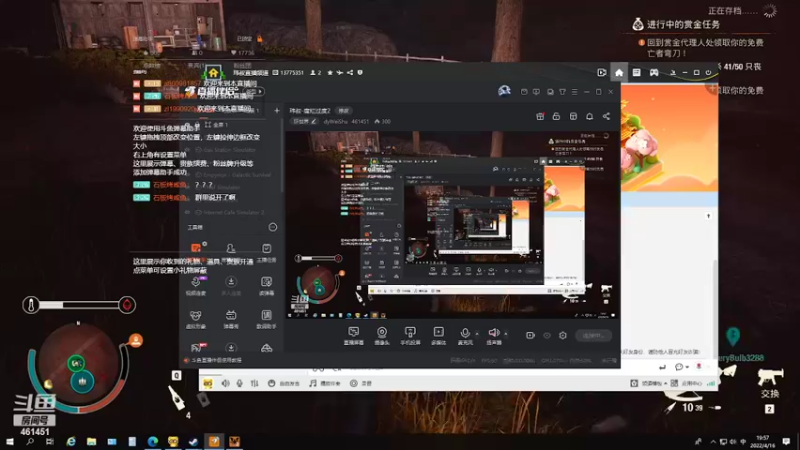This screenshot has height=450, width=800.
Task: Add a camera source (摄像头)
Action: tap(382, 335)
